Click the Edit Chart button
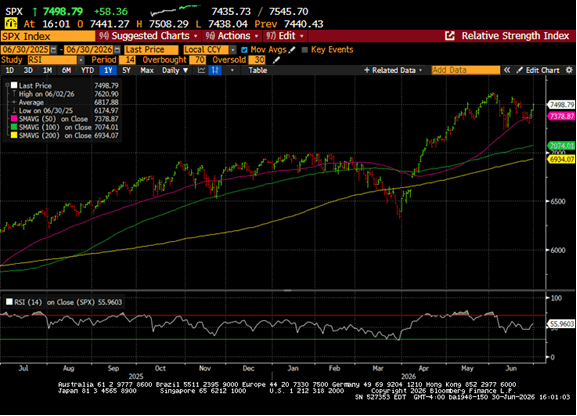 [538, 70]
